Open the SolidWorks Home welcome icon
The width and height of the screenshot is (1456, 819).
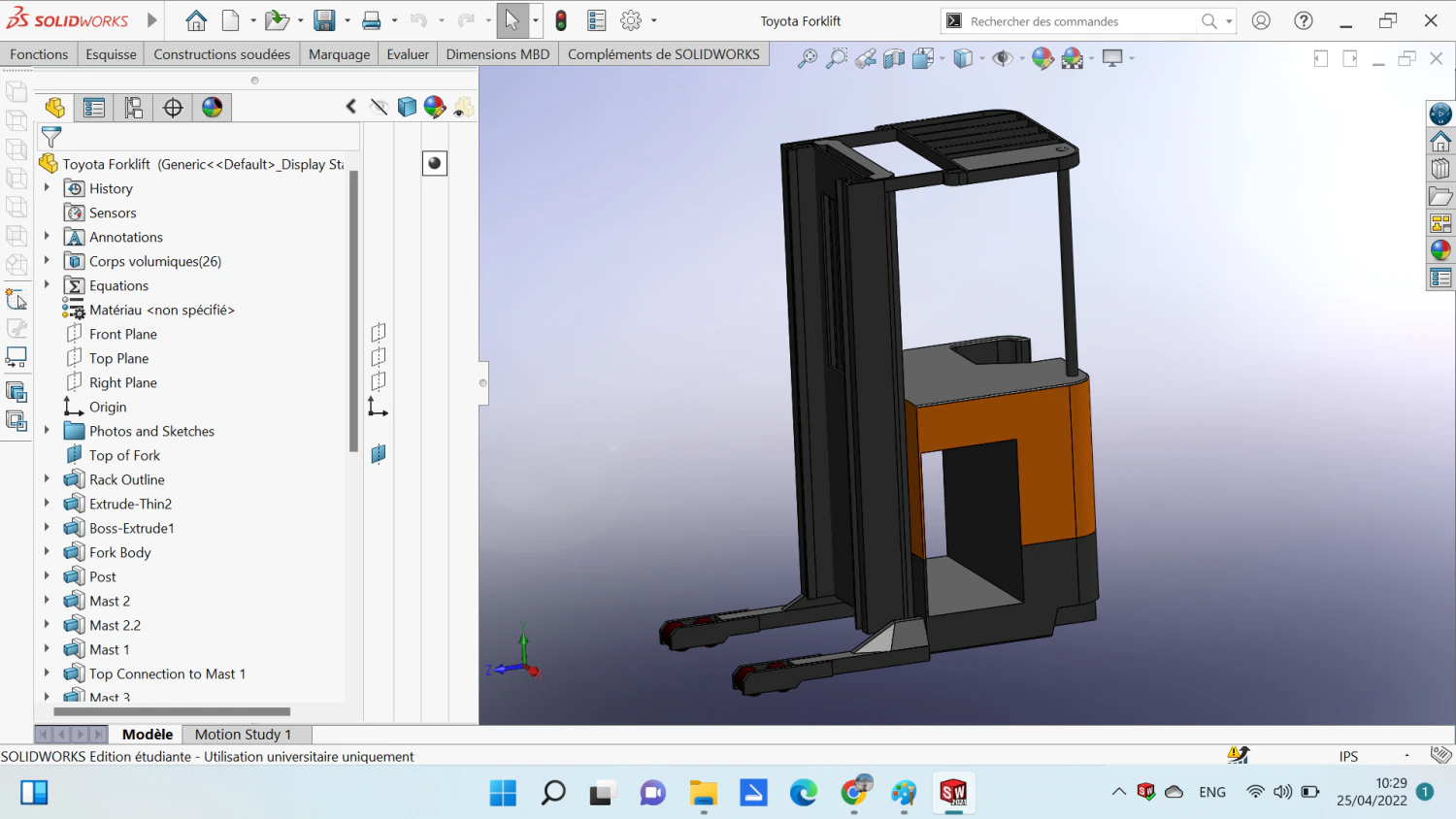[x=196, y=20]
